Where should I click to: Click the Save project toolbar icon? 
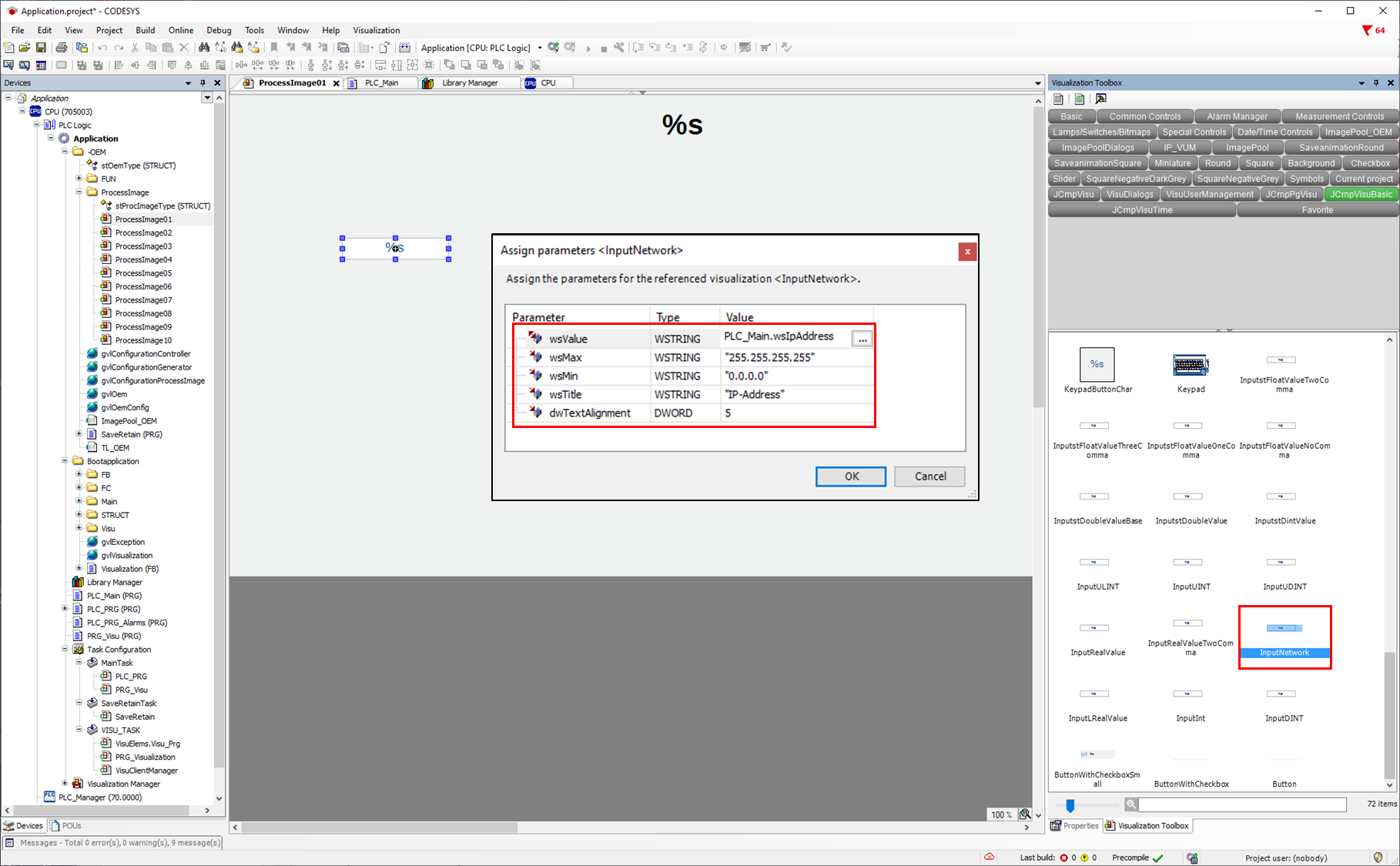tap(42, 48)
